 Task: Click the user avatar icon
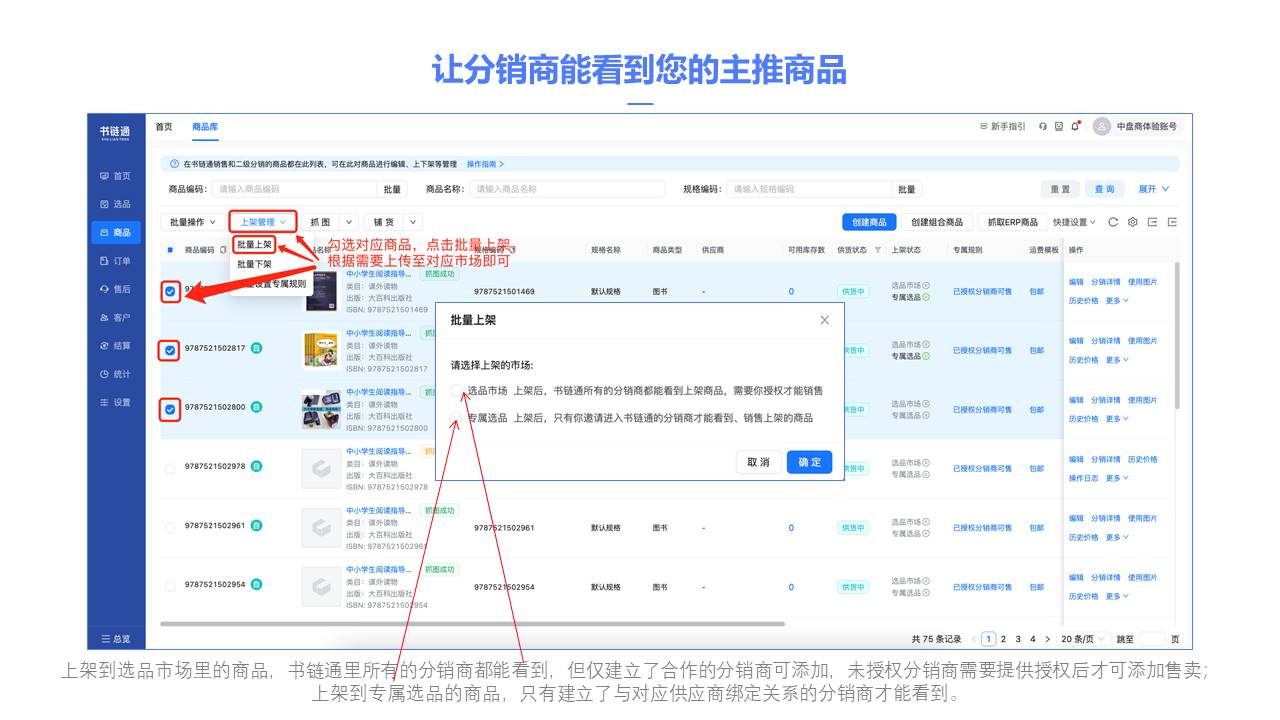pyautogui.click(x=1102, y=126)
